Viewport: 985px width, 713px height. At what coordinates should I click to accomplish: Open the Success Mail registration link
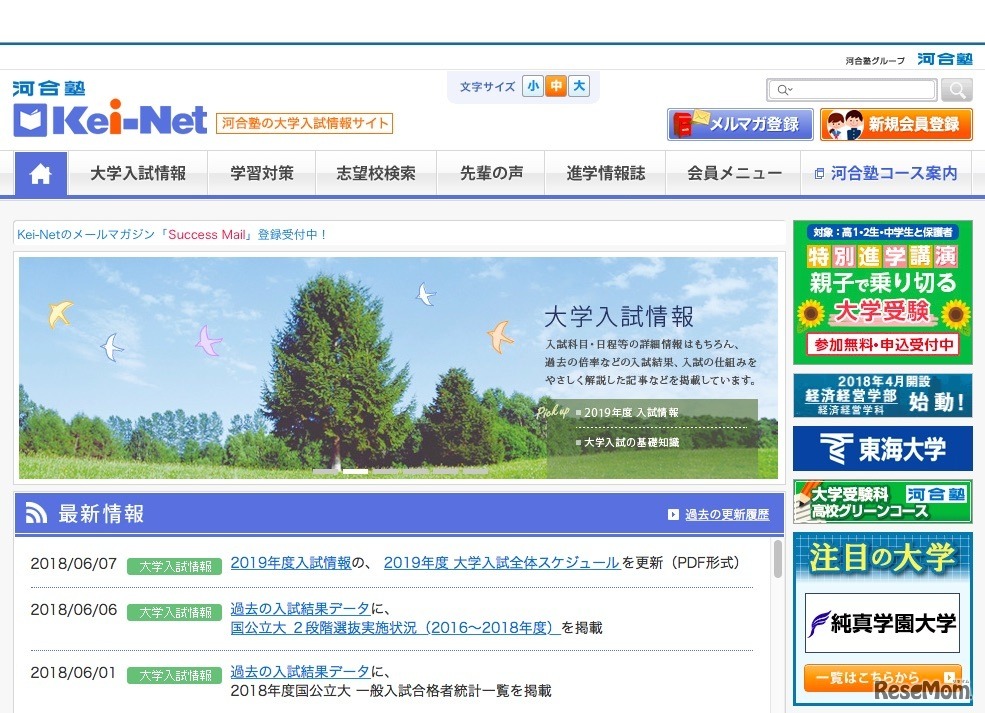tap(204, 233)
